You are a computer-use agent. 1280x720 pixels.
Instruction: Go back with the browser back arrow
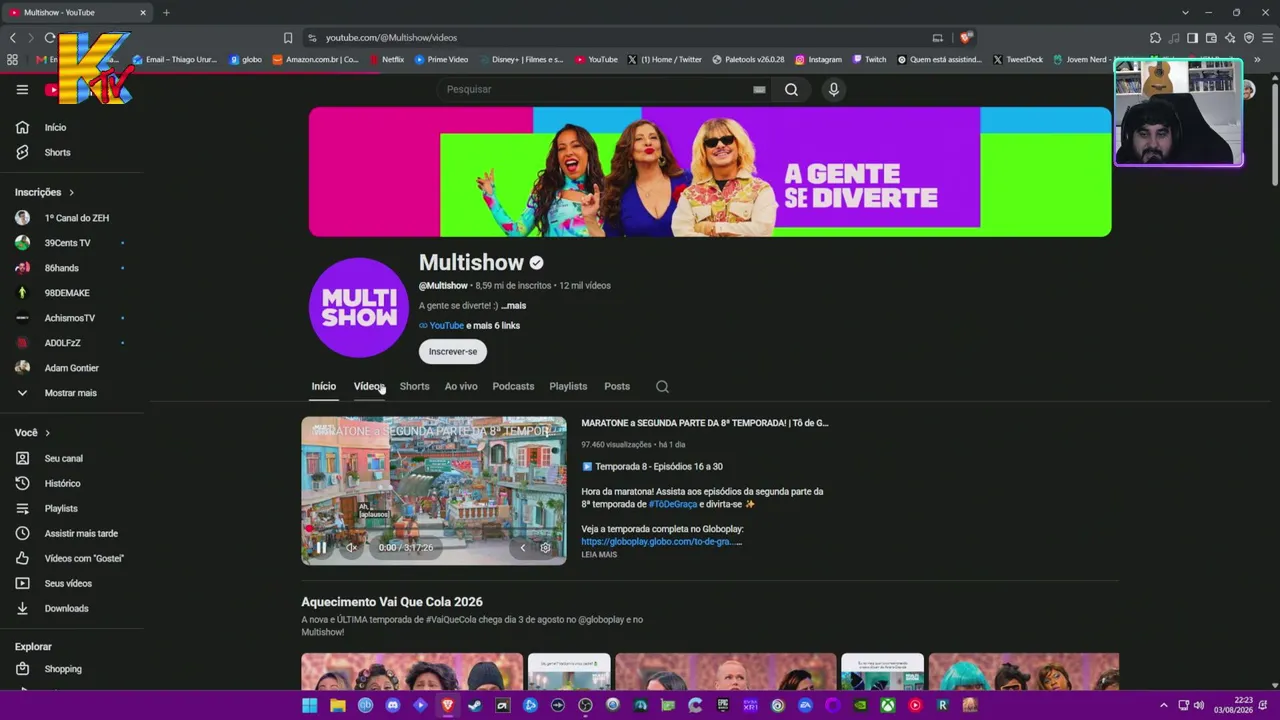coord(13,38)
